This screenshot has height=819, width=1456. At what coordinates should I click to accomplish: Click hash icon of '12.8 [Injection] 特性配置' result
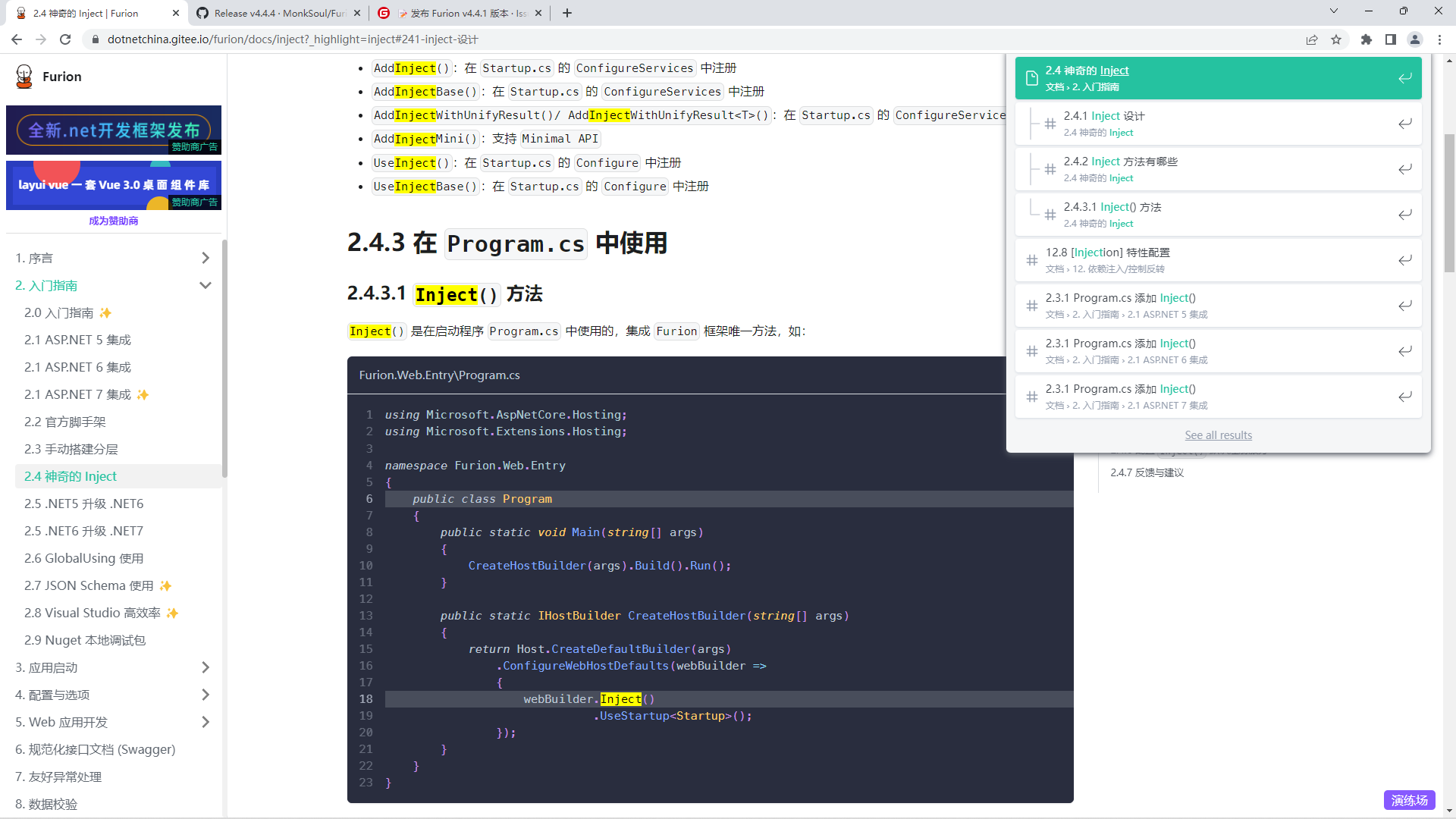[x=1032, y=260]
